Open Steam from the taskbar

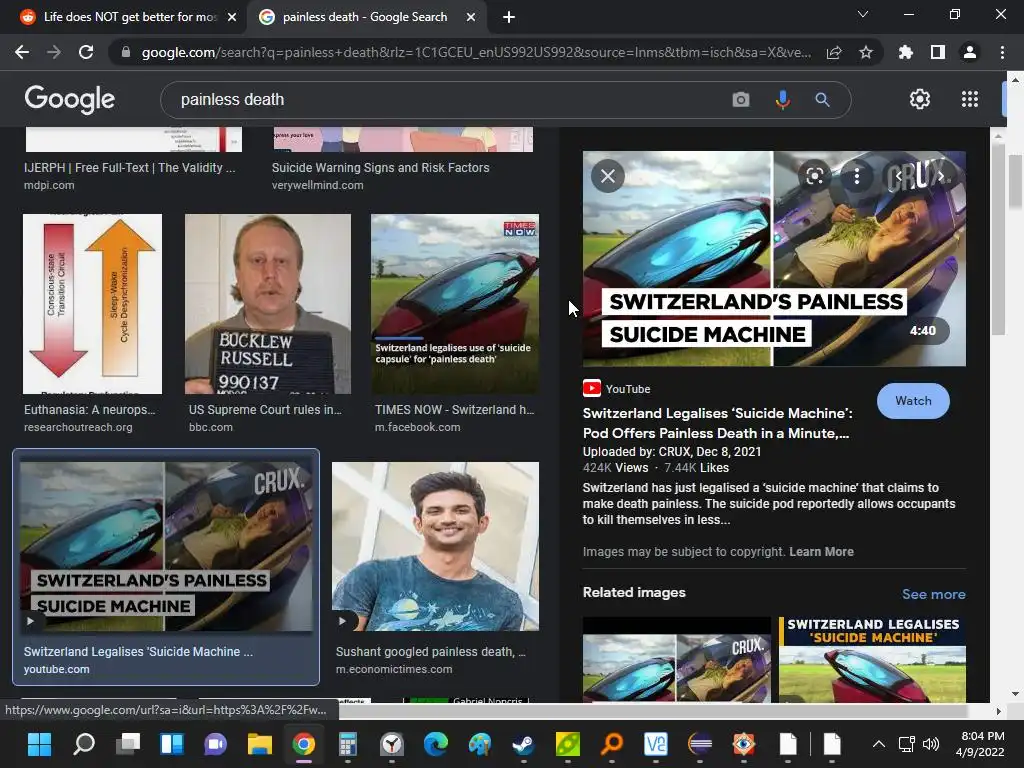(x=523, y=744)
